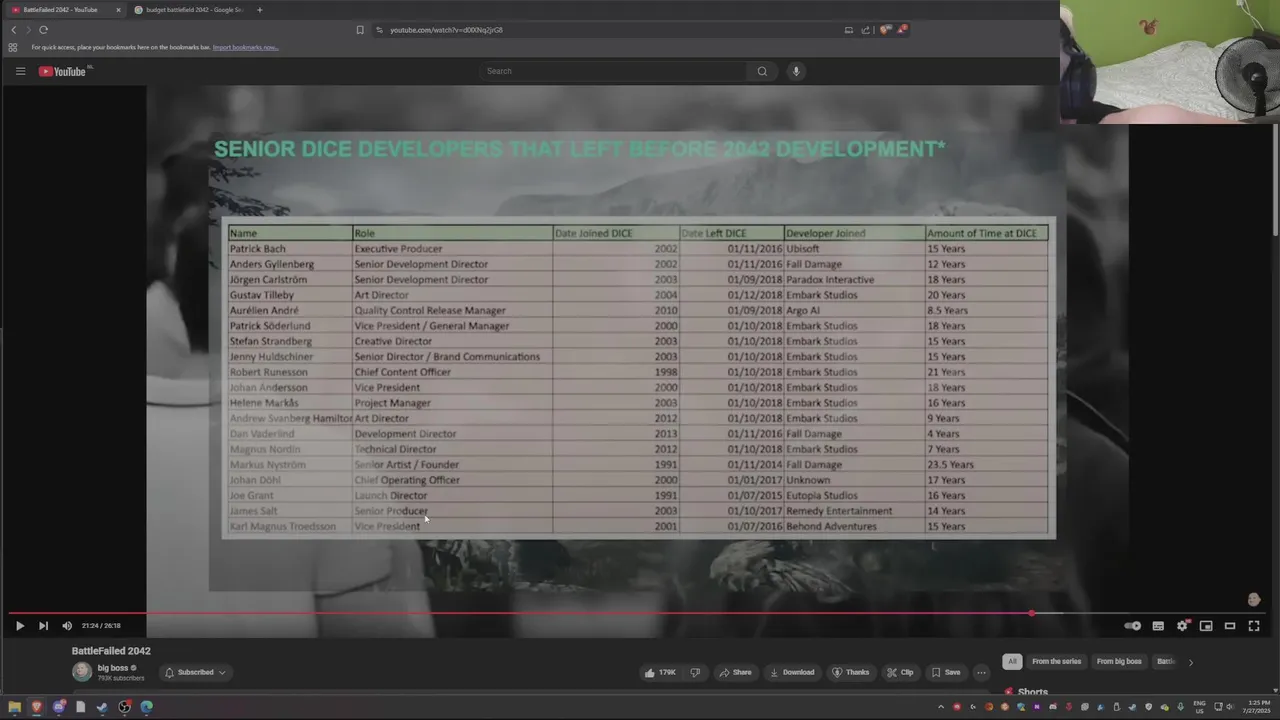Open more actions ellipsis menu
Screen dimensions: 1280x720
pos(981,673)
